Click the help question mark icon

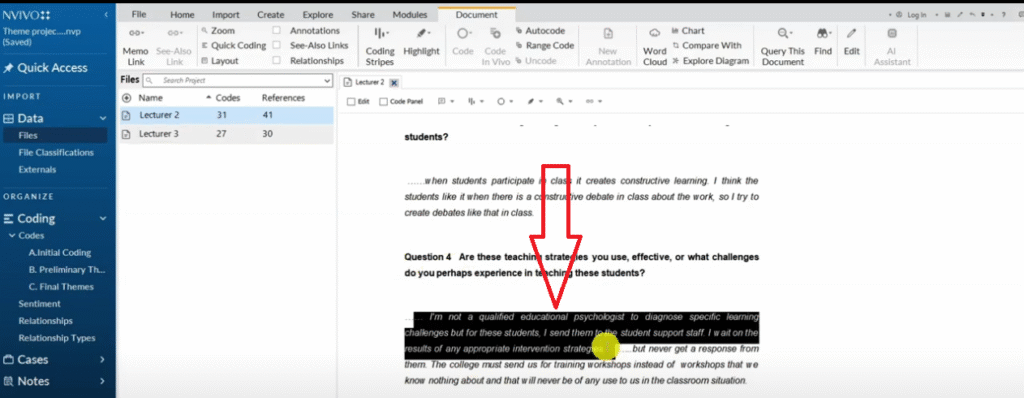[1003, 14]
